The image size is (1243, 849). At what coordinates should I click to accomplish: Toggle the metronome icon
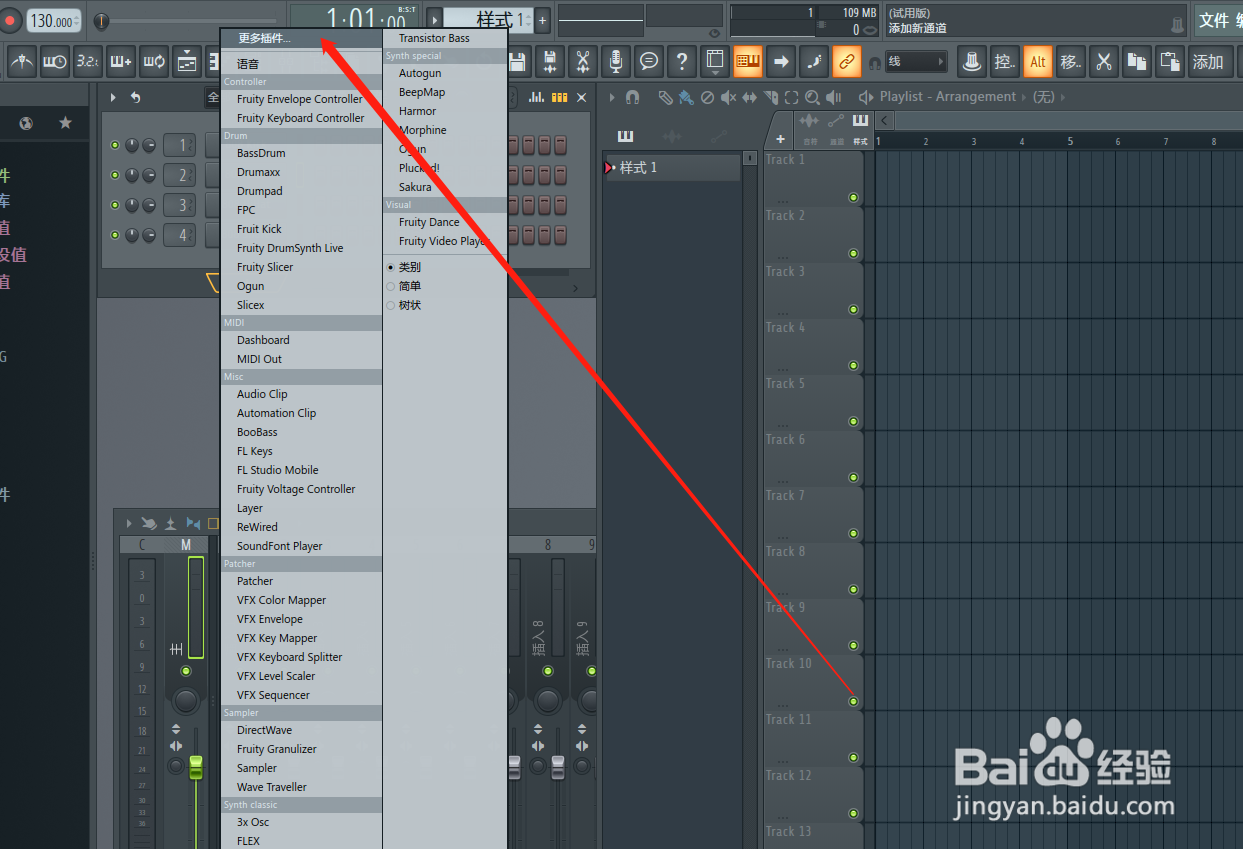click(x=22, y=62)
